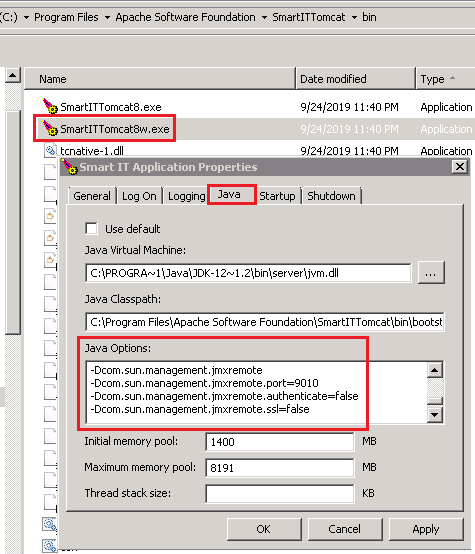Click the Maximum memory pool field
This screenshot has height=554, width=475.
[x=280, y=468]
